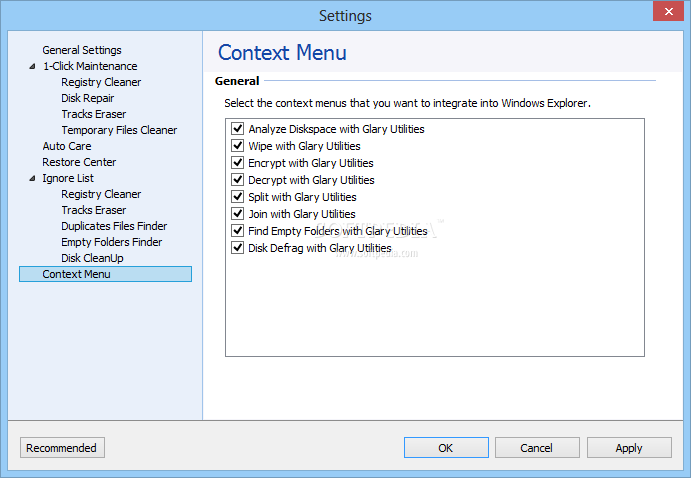This screenshot has height=478, width=691.
Task: Close the Settings window
Action: (668, 11)
